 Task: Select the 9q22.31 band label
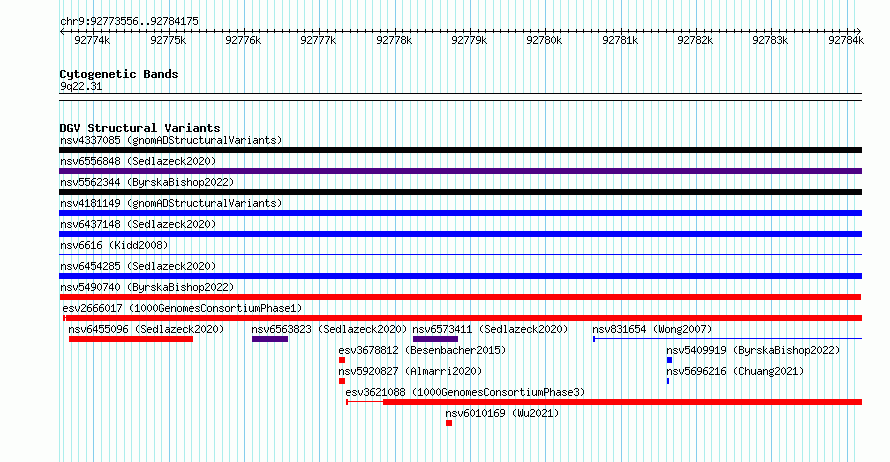[x=81, y=86]
